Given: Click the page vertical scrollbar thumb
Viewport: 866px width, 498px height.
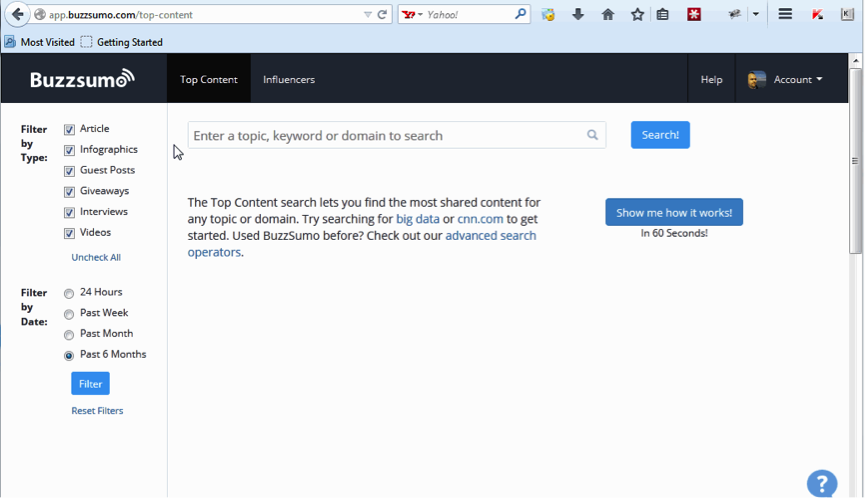Looking at the screenshot, I should pyautogui.click(x=856, y=160).
